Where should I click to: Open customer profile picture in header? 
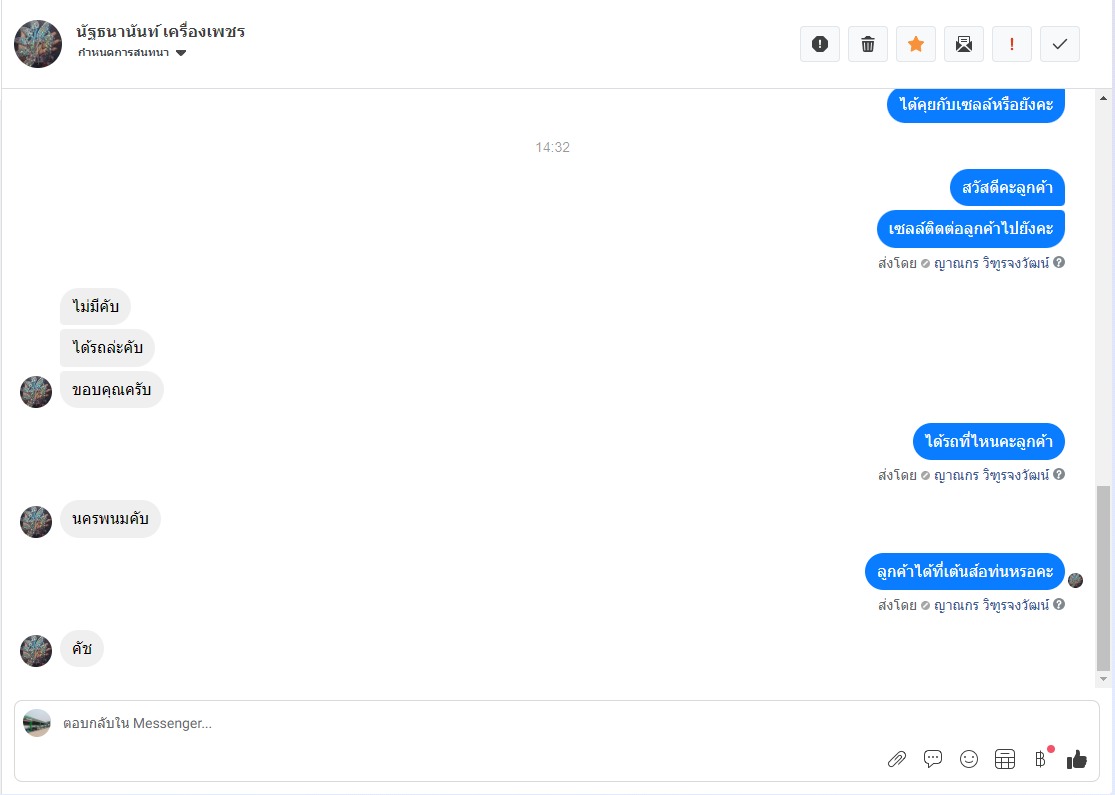point(38,44)
